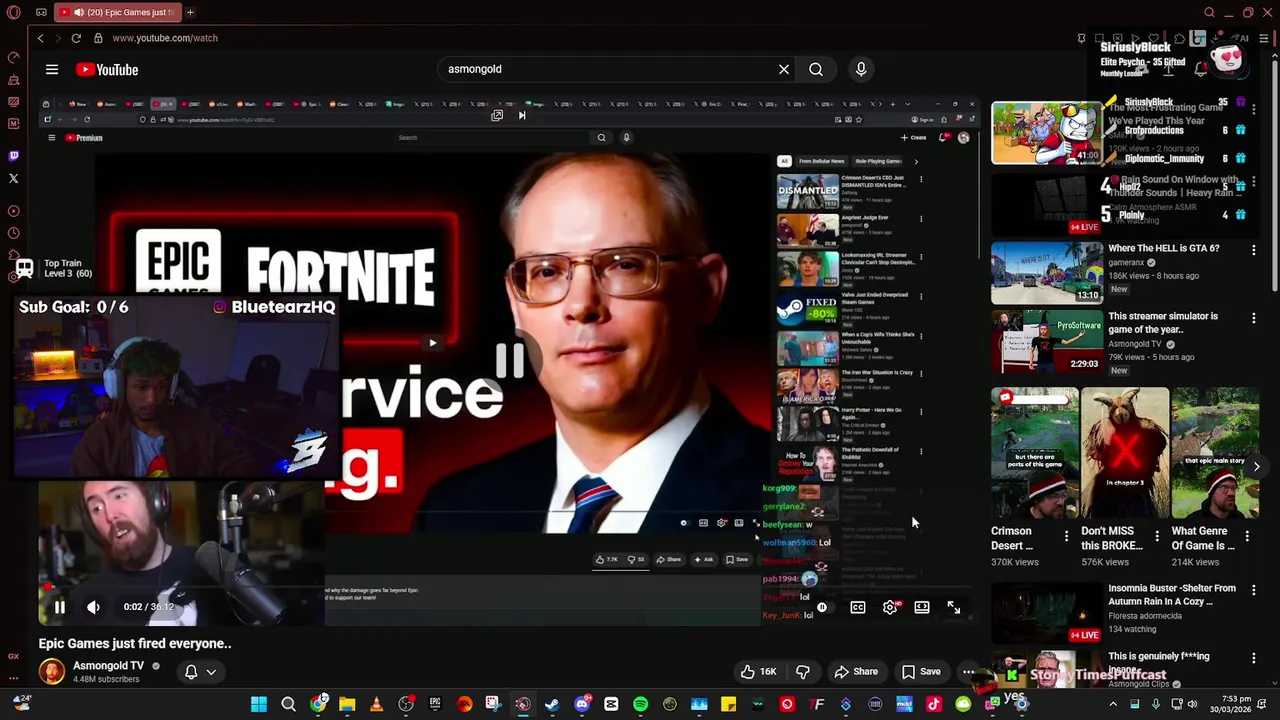Pop out the video with the detach icon
The width and height of the screenshot is (1280, 720).
pos(497,115)
